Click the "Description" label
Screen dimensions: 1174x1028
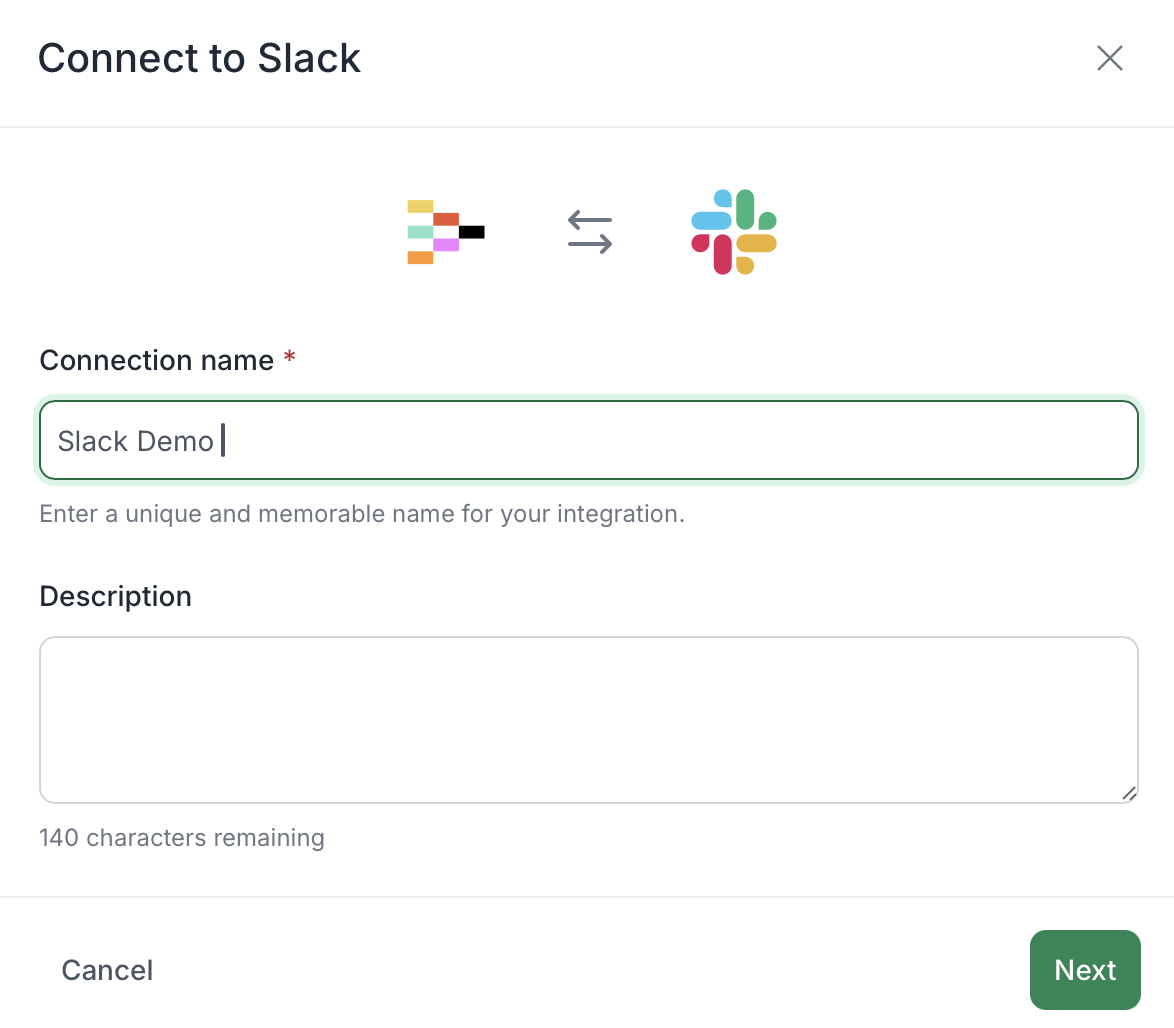[x=115, y=596]
